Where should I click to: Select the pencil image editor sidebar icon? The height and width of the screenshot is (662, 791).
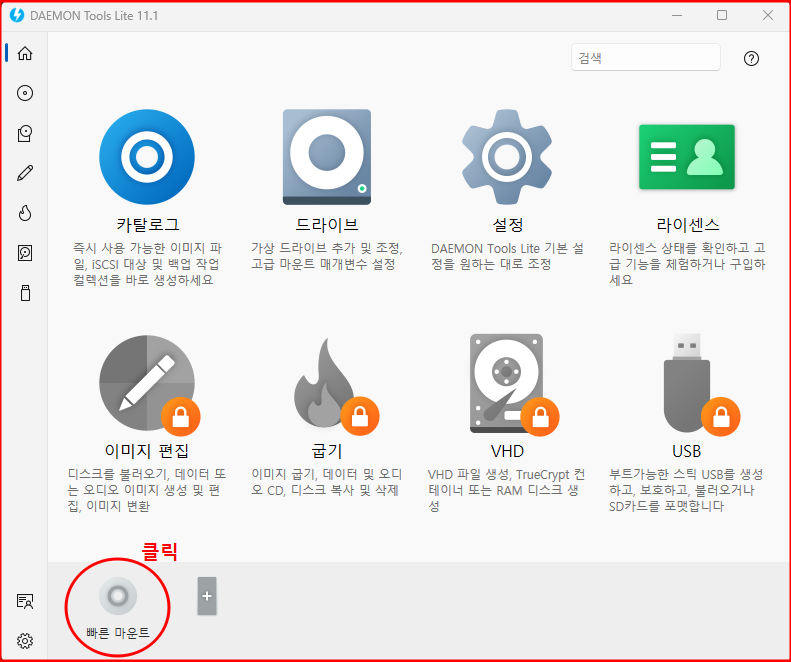click(25, 173)
